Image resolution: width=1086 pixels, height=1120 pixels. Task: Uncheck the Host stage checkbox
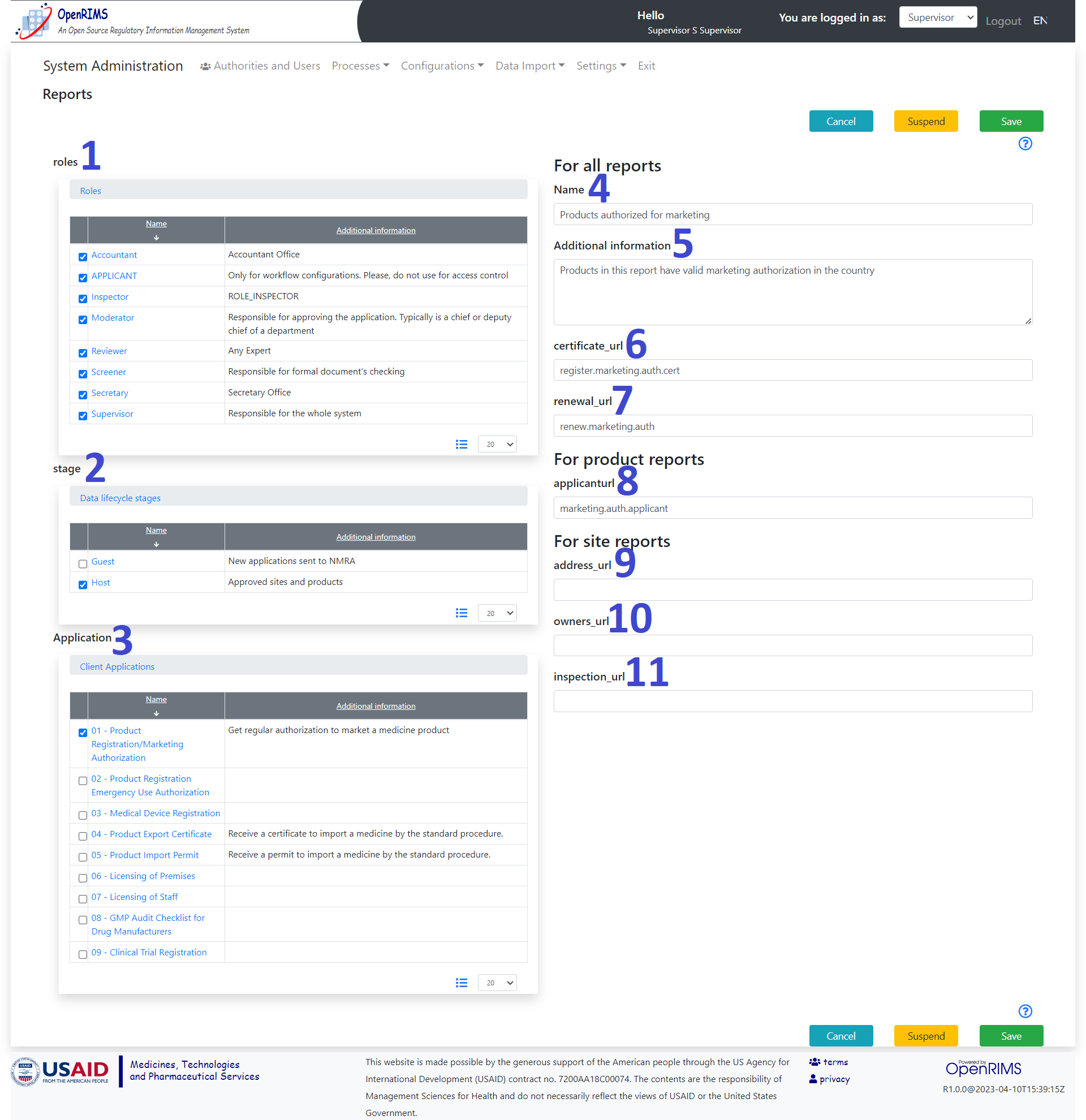[x=83, y=584]
